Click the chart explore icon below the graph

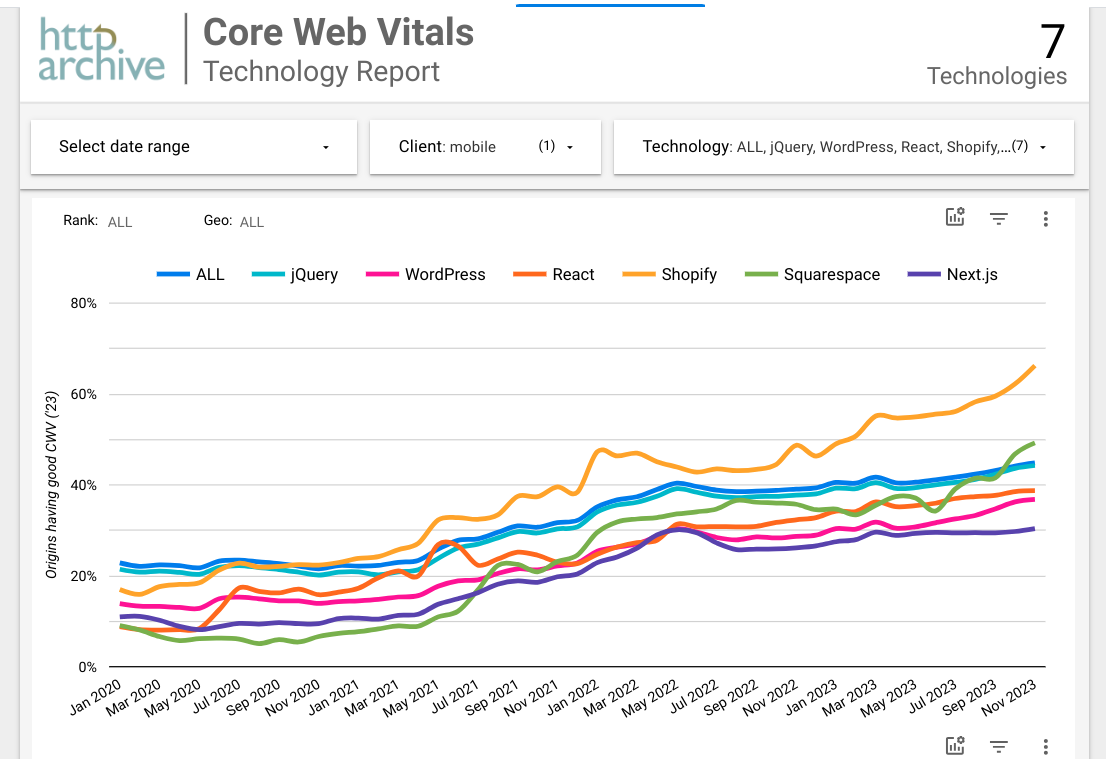pyautogui.click(x=955, y=746)
